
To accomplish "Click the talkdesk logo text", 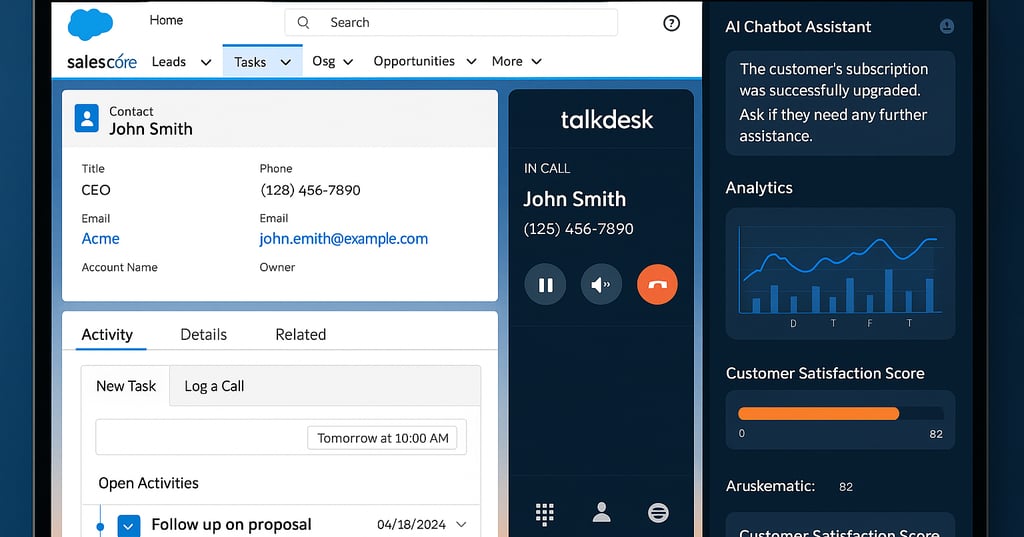I will pos(607,120).
